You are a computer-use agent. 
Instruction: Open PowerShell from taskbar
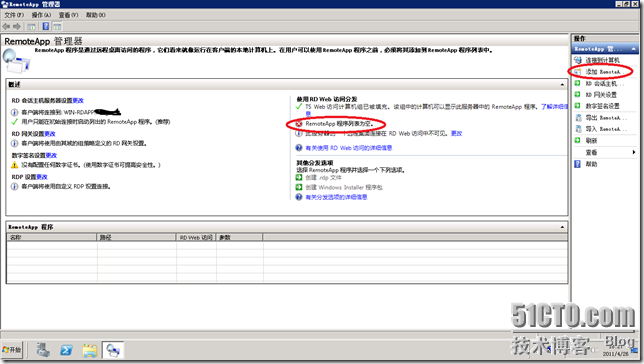pos(66,350)
